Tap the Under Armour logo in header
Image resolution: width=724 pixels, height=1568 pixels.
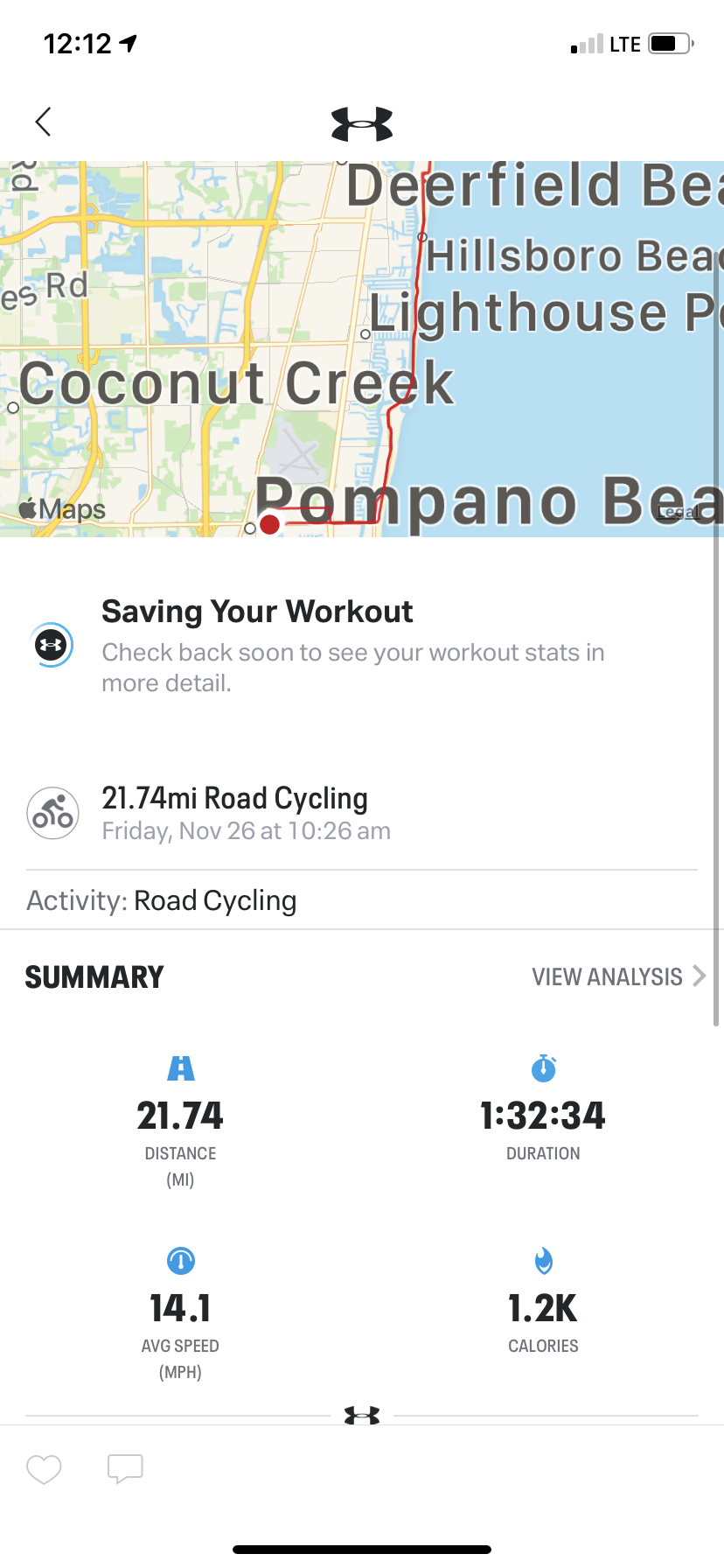[362, 124]
